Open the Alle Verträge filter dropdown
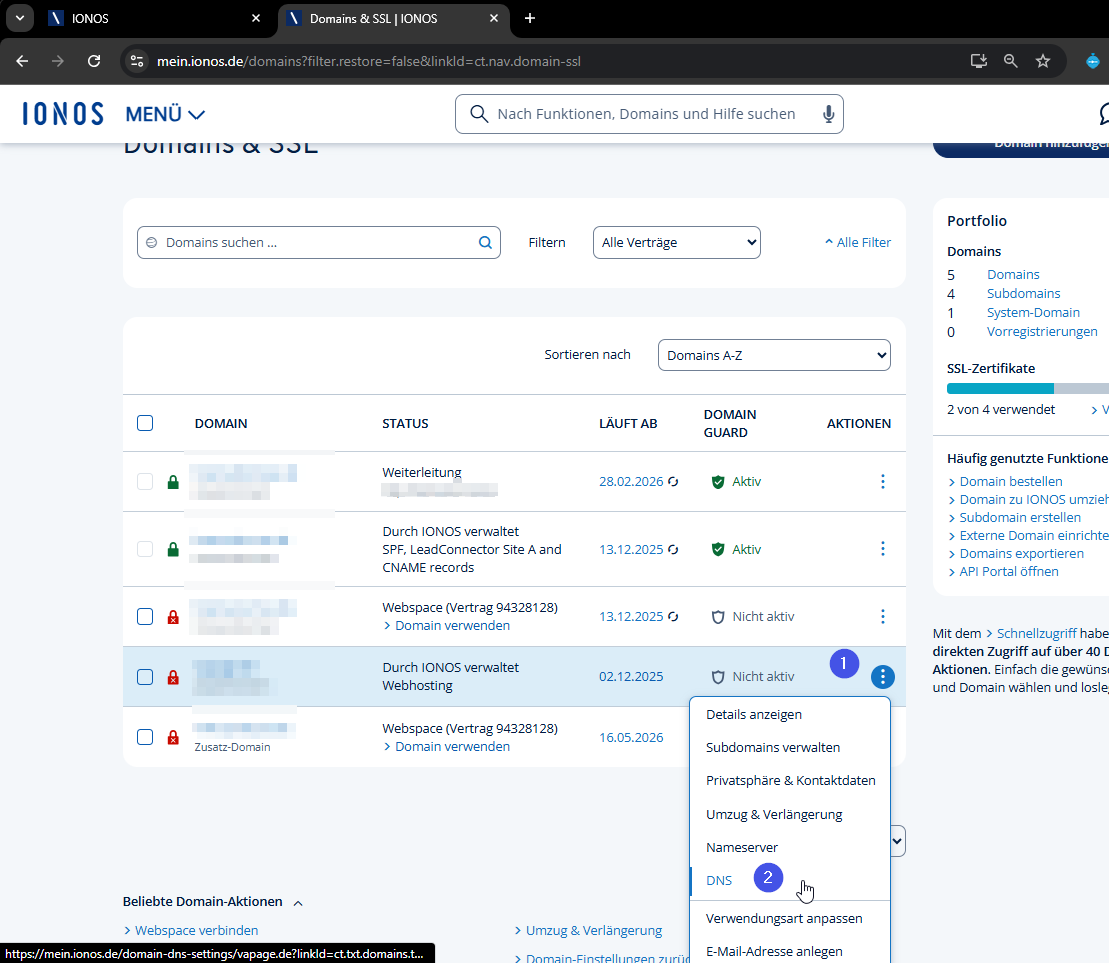This screenshot has height=963, width=1109. [x=676, y=243]
